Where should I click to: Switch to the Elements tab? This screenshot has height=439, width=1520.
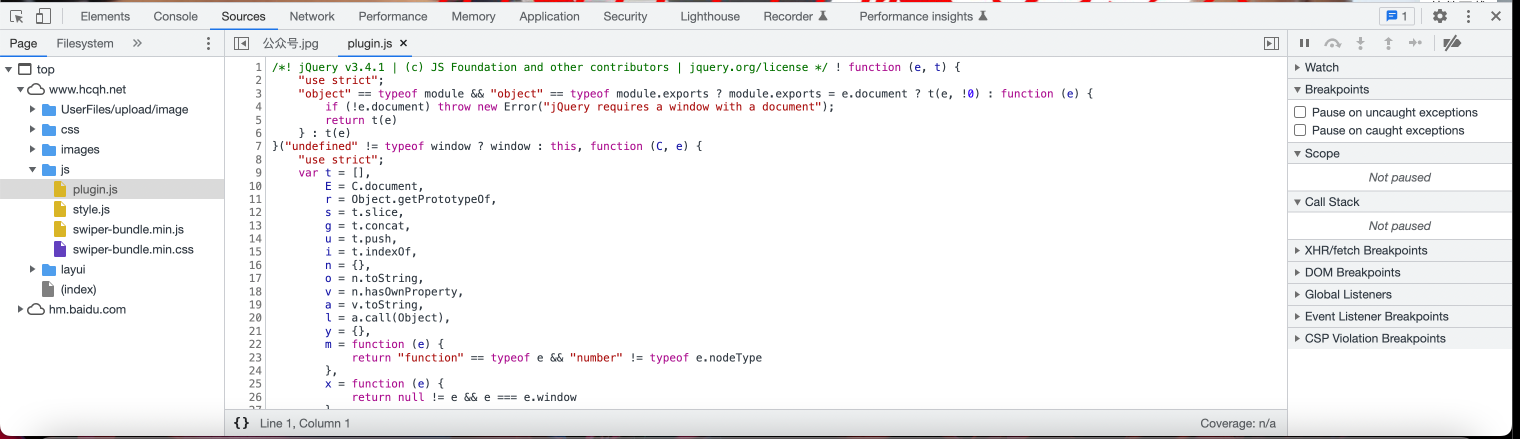(105, 16)
